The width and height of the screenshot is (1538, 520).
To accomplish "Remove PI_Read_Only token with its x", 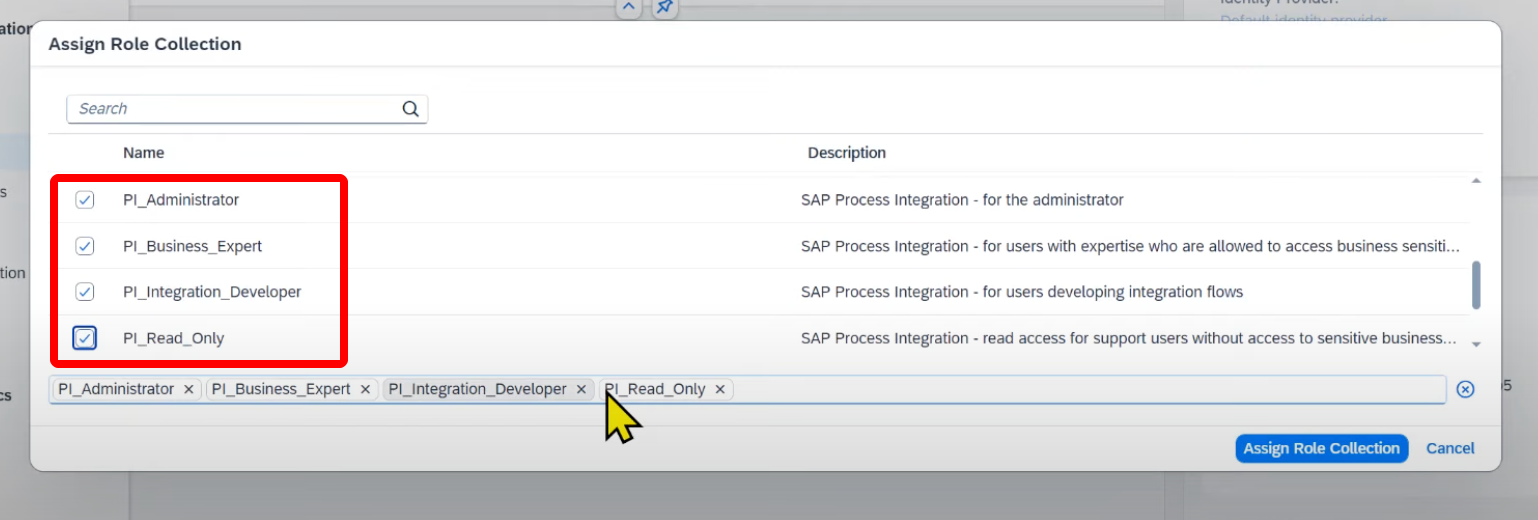I will click(x=719, y=389).
